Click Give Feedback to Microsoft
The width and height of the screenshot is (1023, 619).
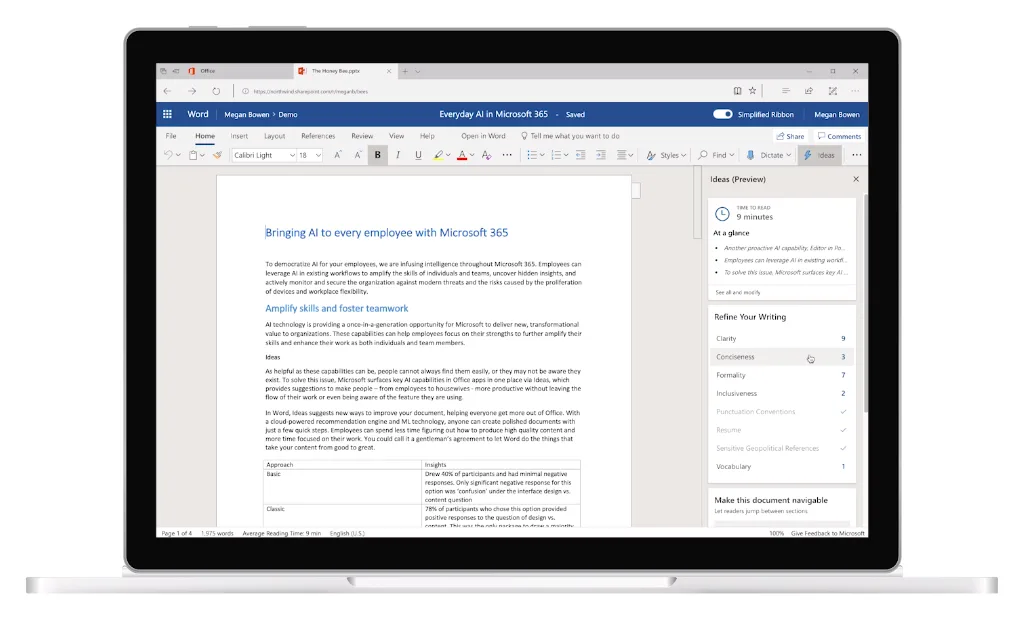827,534
